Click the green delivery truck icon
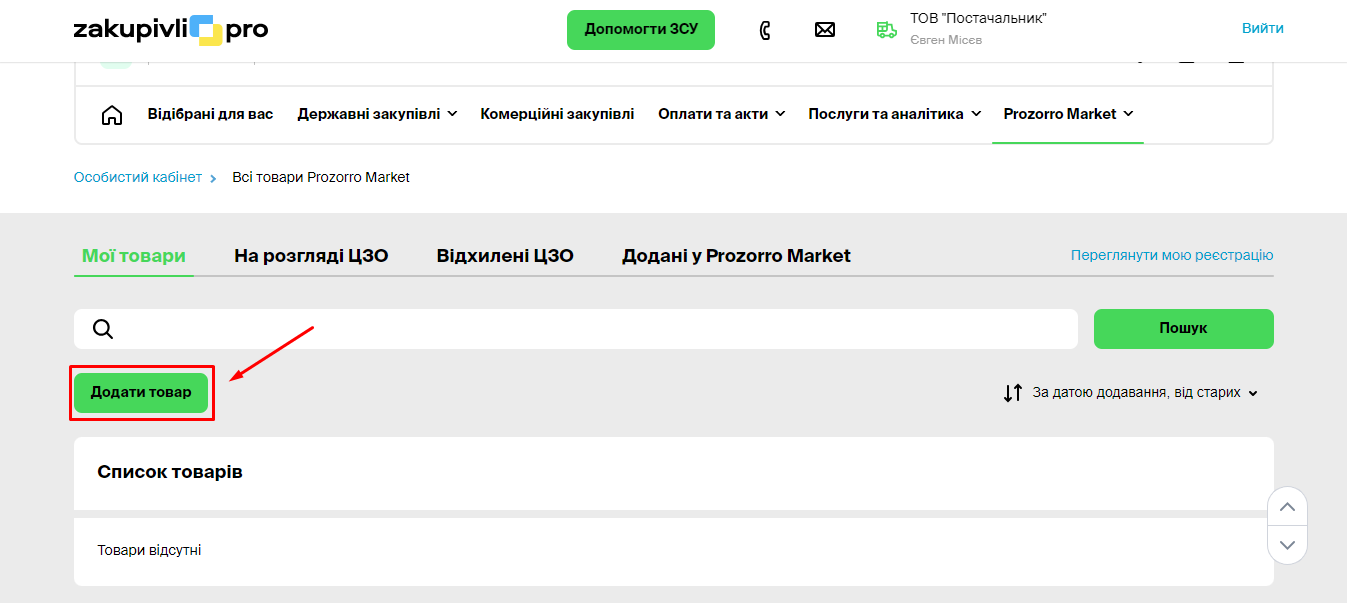This screenshot has width=1347, height=603. pos(886,30)
